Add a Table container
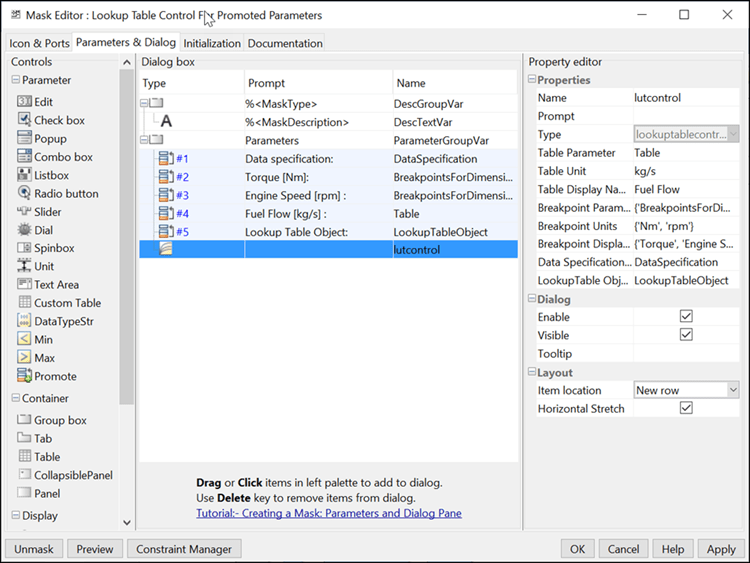The image size is (750, 563). coord(39,457)
